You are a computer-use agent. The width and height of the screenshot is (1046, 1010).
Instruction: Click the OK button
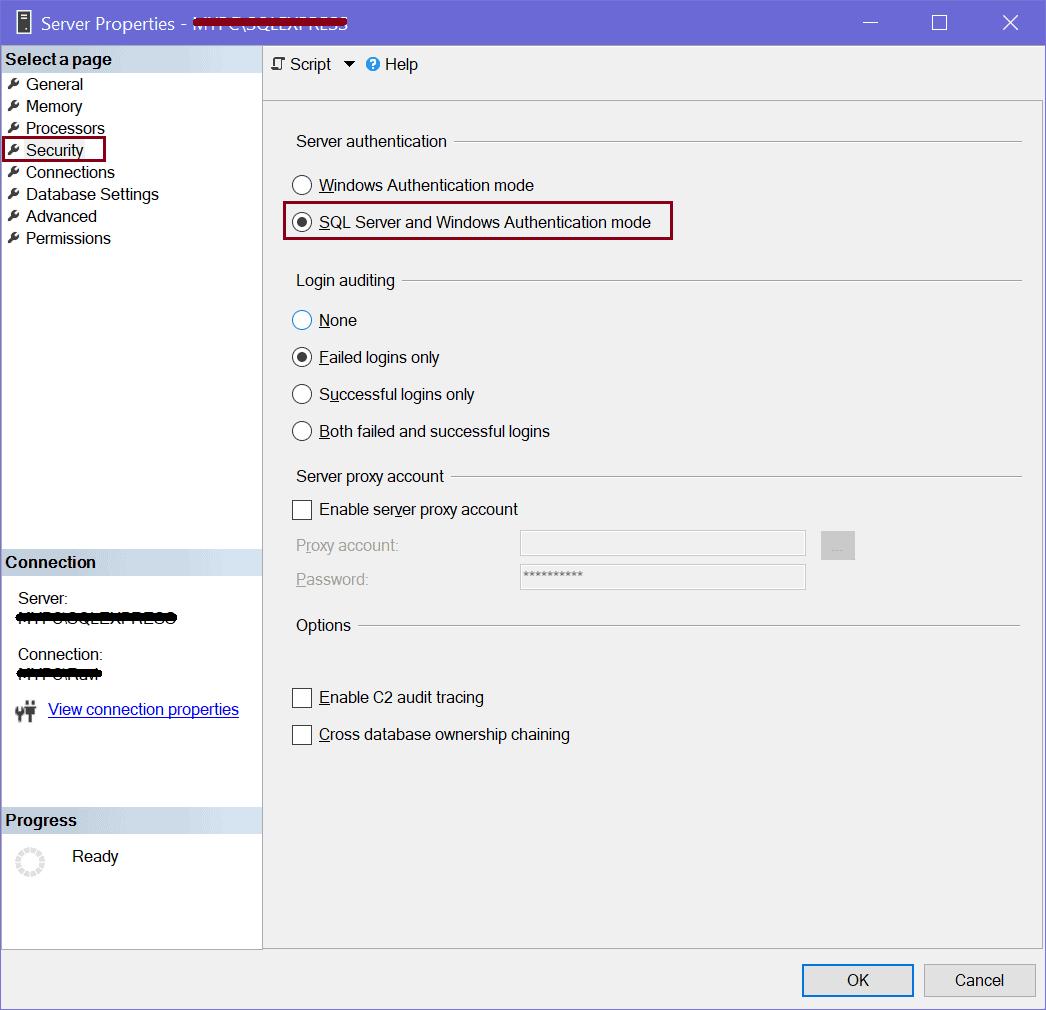pos(857,980)
